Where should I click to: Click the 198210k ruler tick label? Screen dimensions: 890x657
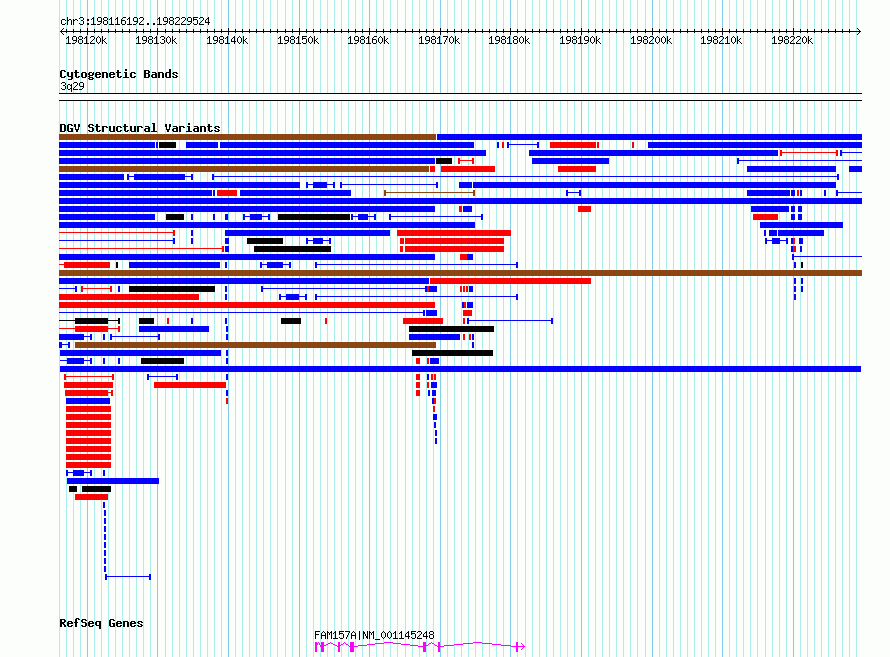[x=721, y=40]
